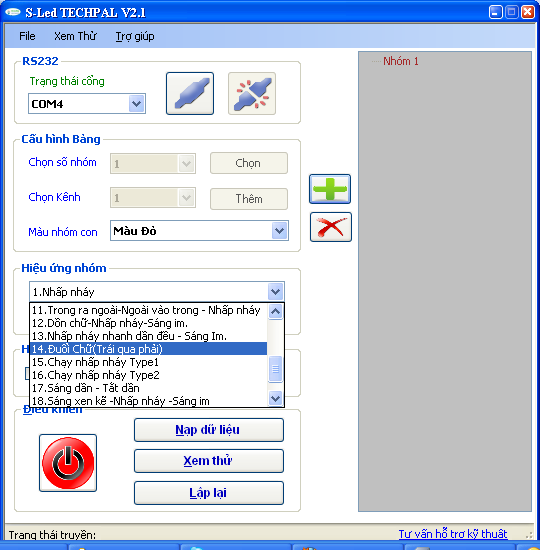
Task: Open the Màu Đỏ color dropdown
Action: click(280, 230)
